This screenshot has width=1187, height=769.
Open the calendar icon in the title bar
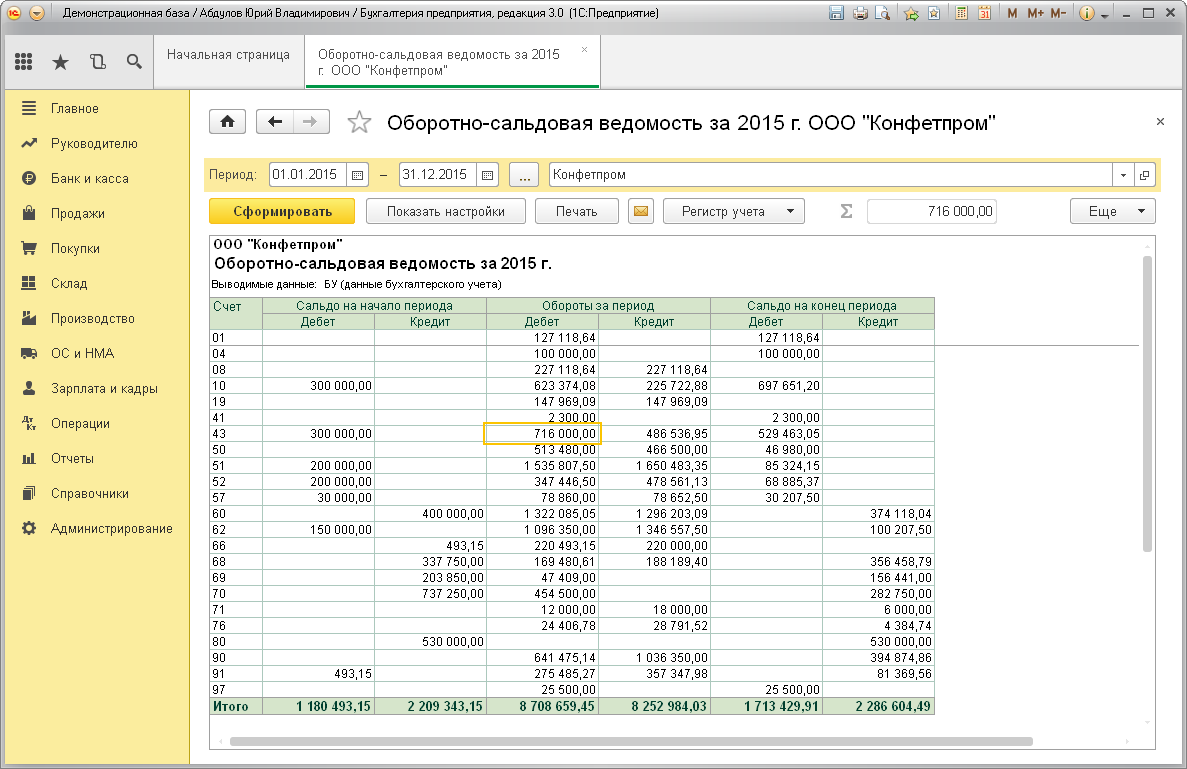click(x=984, y=14)
